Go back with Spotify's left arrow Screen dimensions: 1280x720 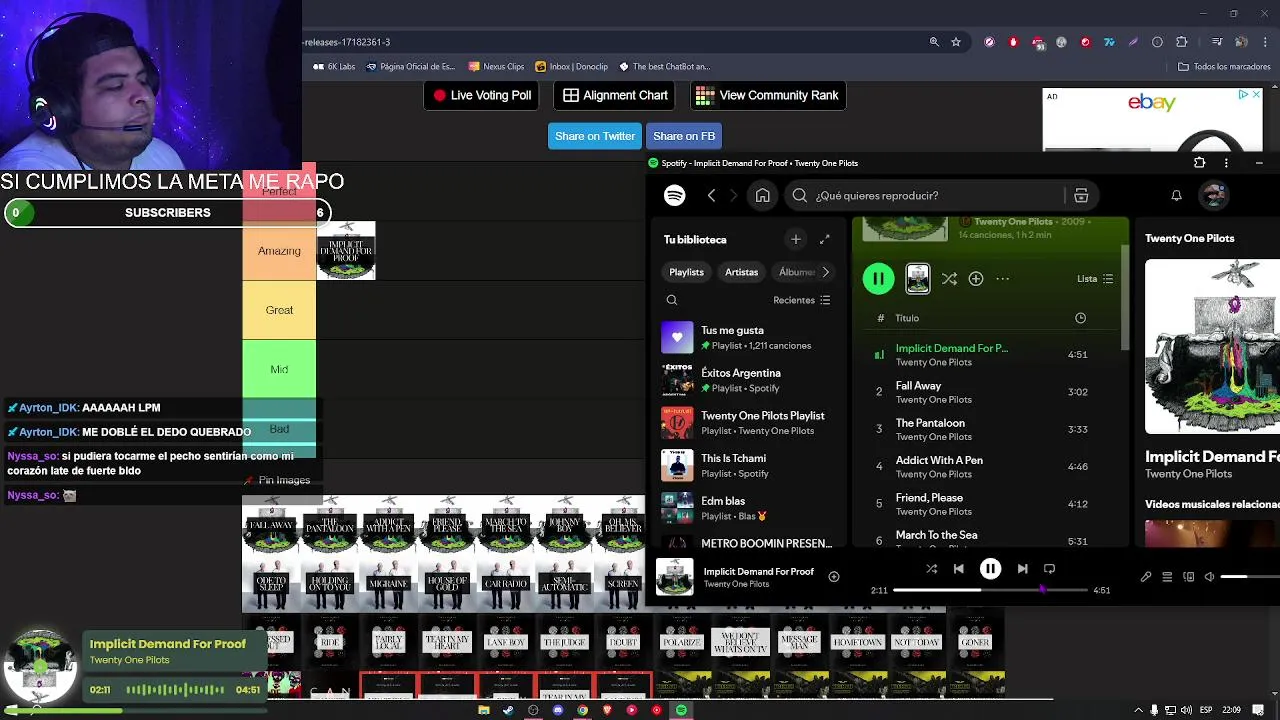[x=711, y=196]
